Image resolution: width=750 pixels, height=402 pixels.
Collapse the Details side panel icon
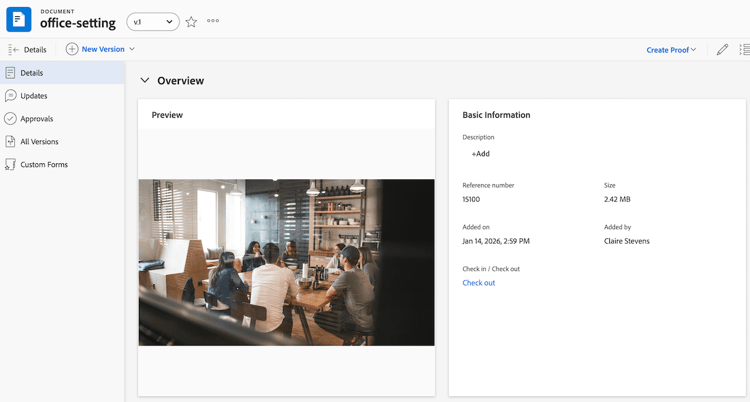tap(13, 49)
